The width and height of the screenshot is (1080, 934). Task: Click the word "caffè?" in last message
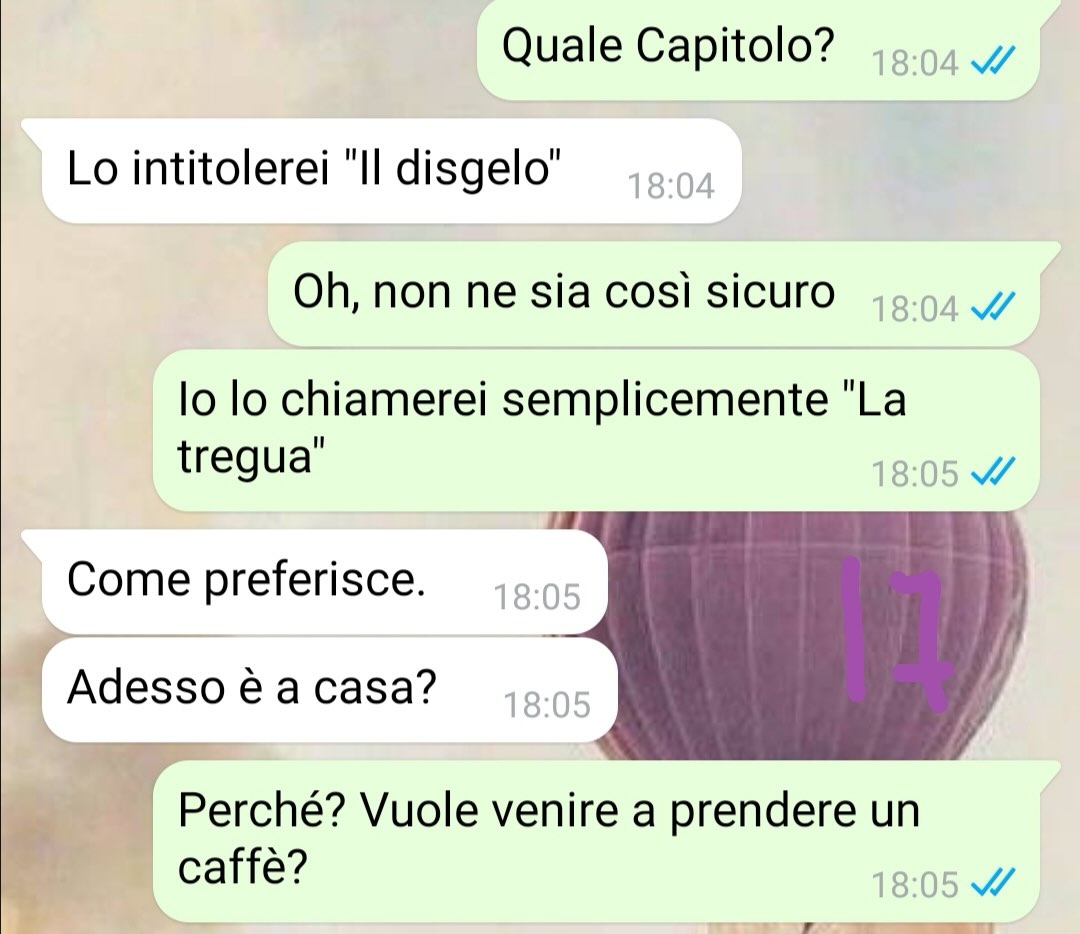pos(242,865)
